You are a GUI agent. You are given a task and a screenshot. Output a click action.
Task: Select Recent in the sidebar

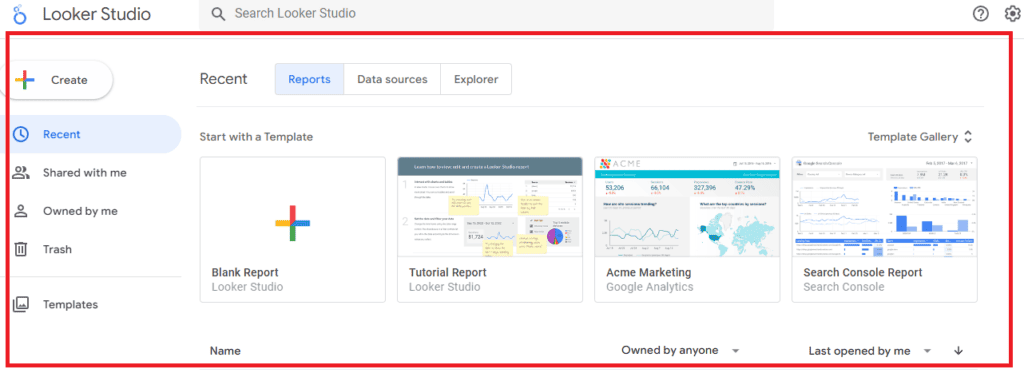94,134
